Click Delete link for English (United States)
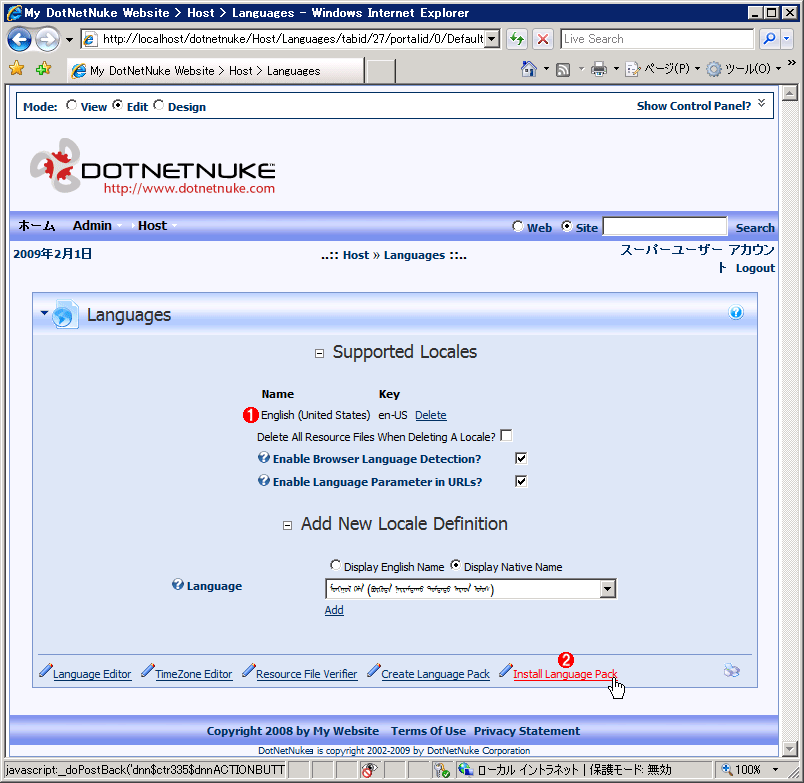This screenshot has width=804, height=783. [431, 415]
